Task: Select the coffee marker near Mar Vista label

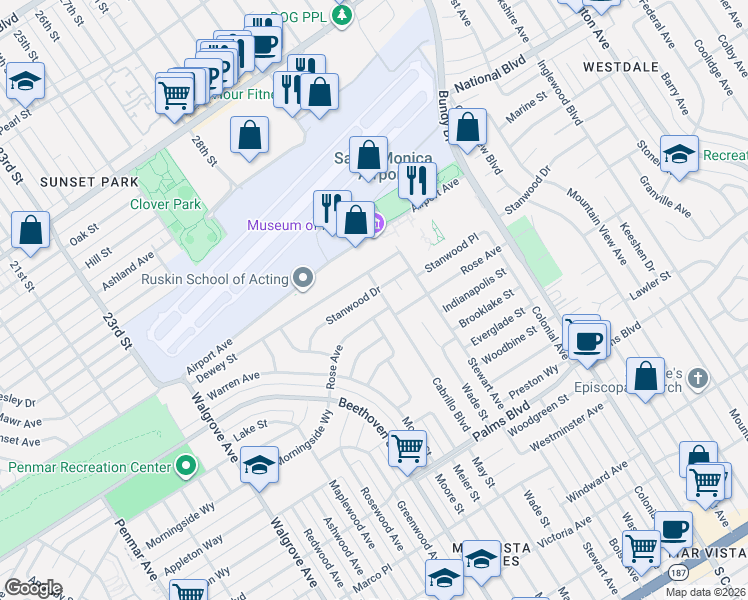Action: click(x=674, y=531)
